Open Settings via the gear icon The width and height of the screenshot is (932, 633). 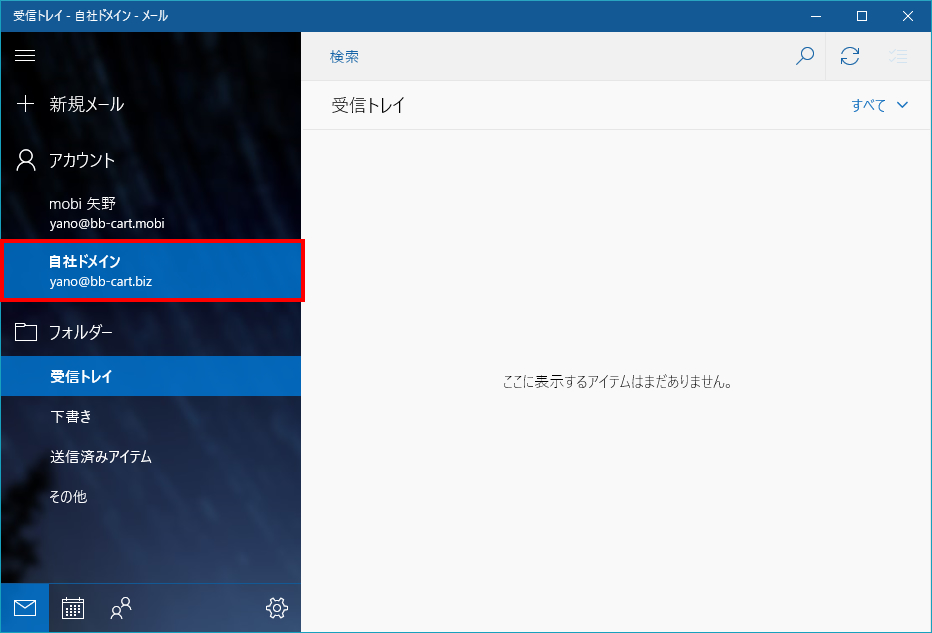tap(277, 607)
